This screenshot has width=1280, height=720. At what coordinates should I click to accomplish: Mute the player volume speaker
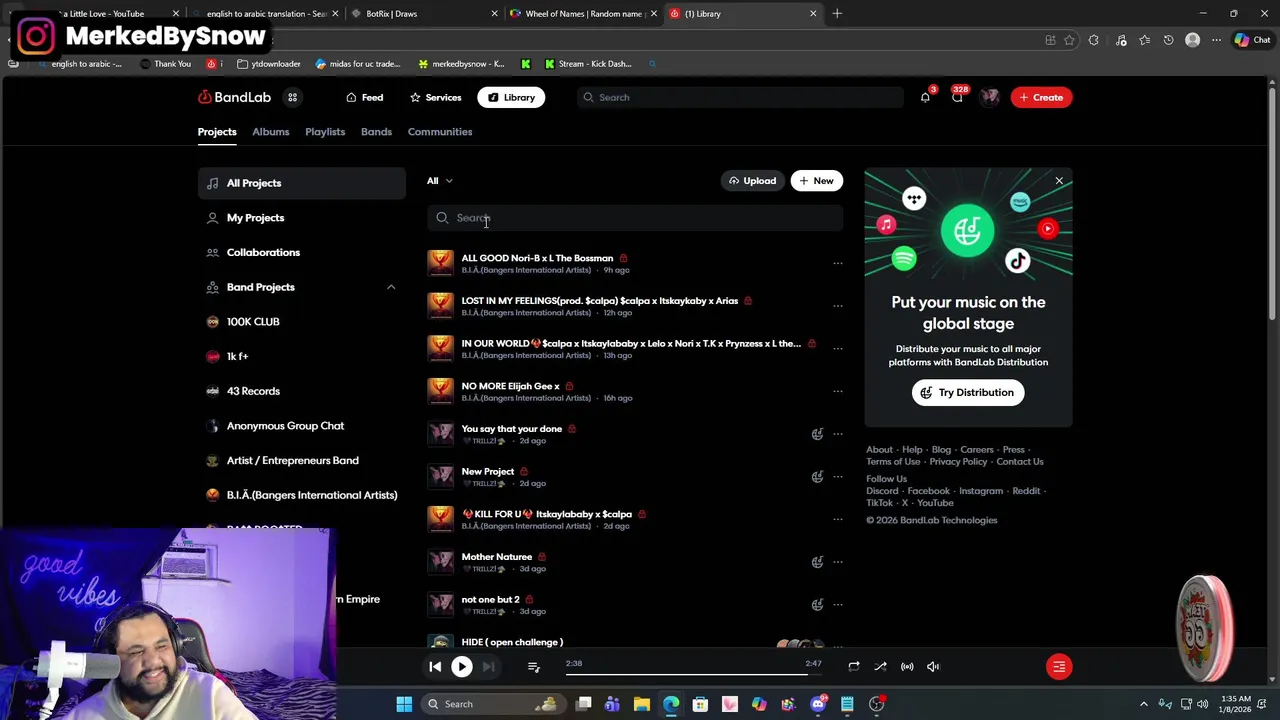click(x=933, y=667)
